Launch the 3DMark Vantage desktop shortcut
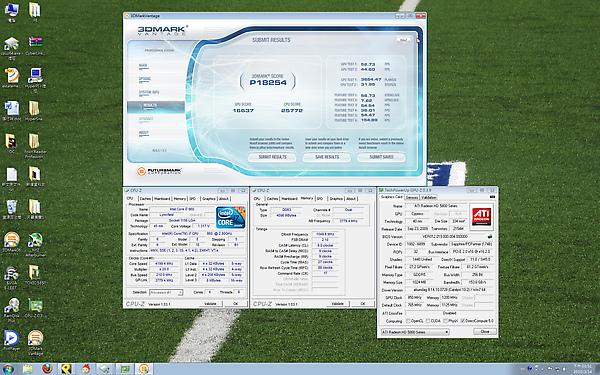This screenshot has height=375, width=600. point(35,343)
